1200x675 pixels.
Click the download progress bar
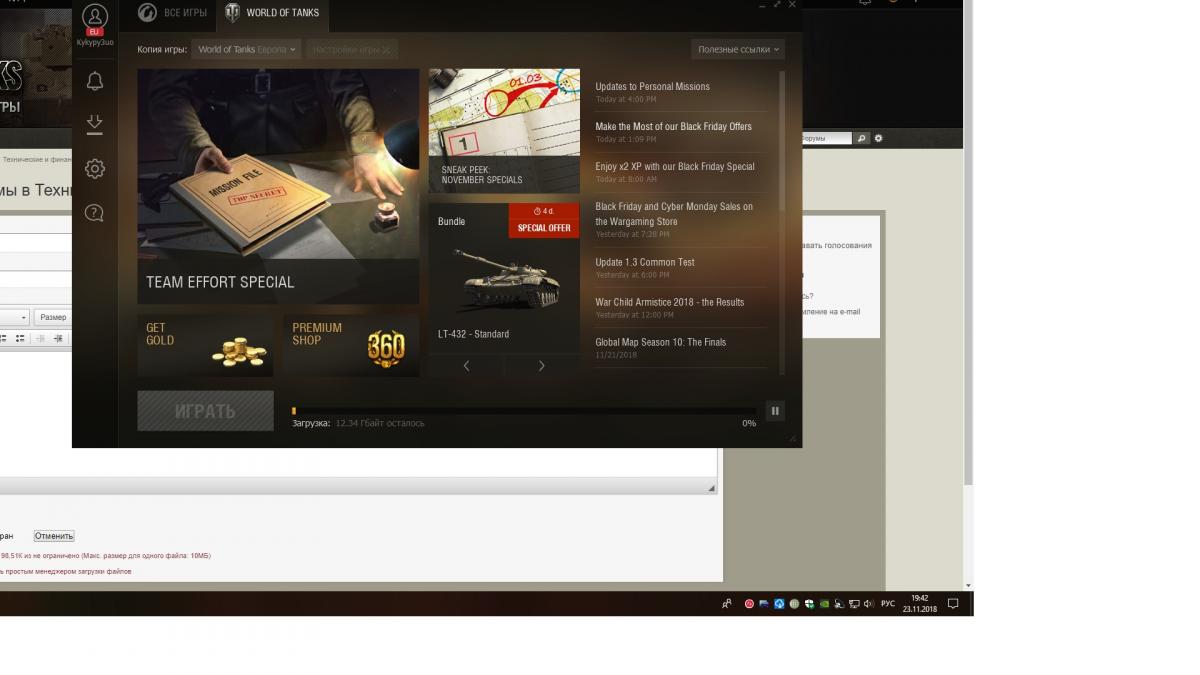tap(524, 411)
